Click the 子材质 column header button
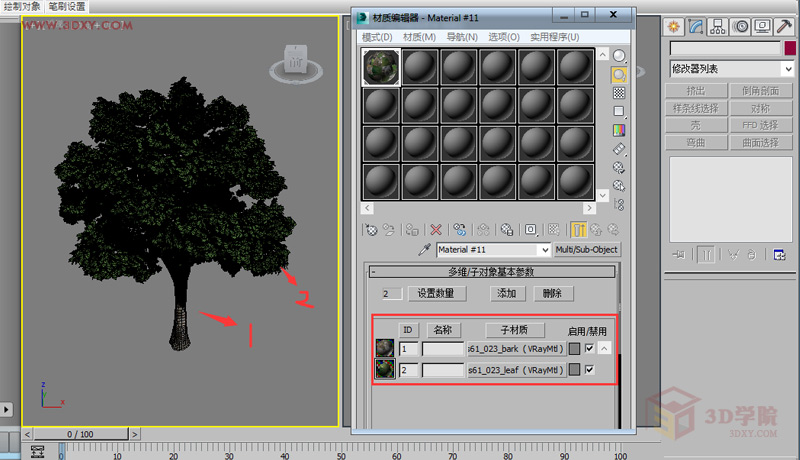Image resolution: width=800 pixels, height=460 pixels. [x=514, y=330]
